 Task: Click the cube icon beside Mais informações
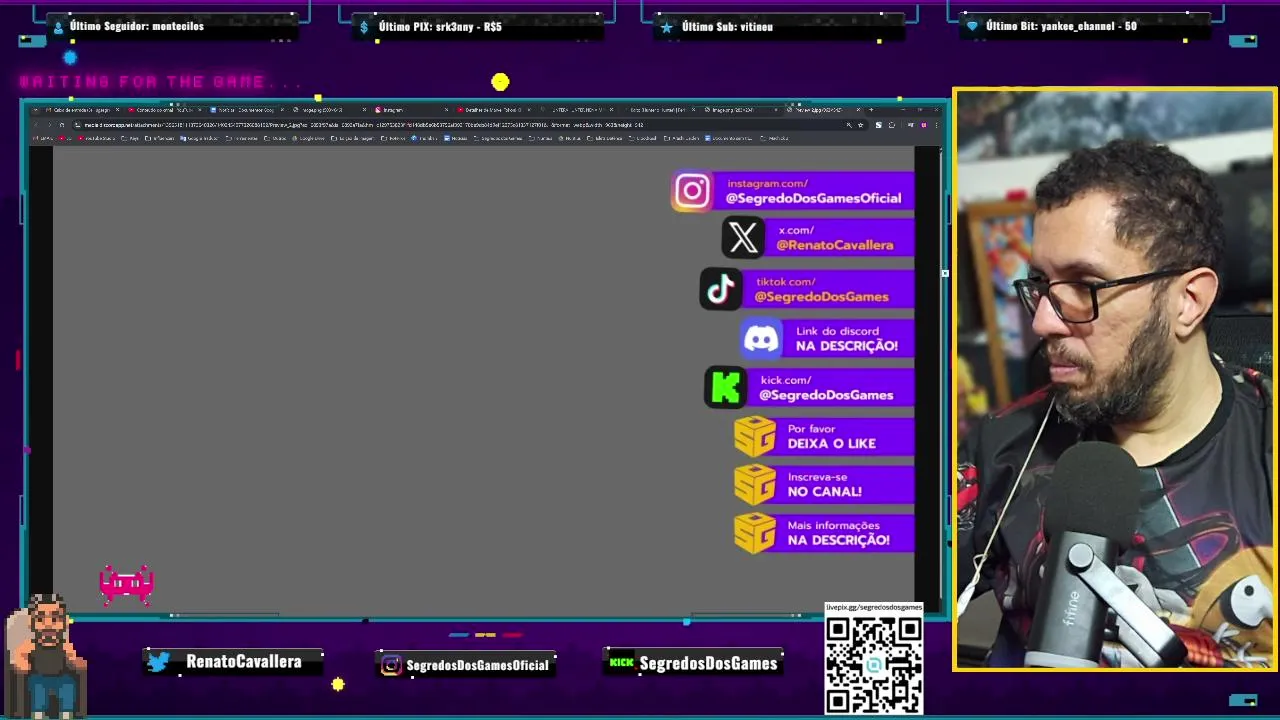(755, 533)
